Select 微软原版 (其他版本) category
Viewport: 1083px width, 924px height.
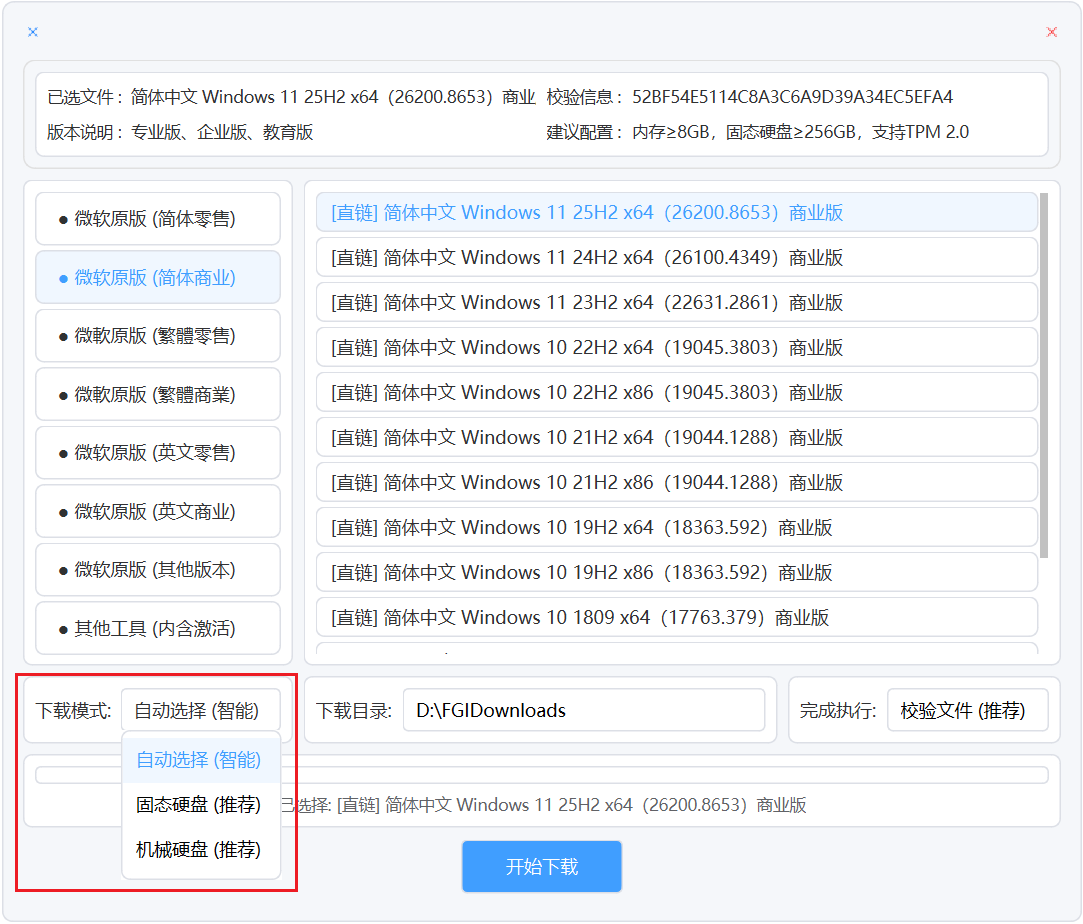coord(157,570)
